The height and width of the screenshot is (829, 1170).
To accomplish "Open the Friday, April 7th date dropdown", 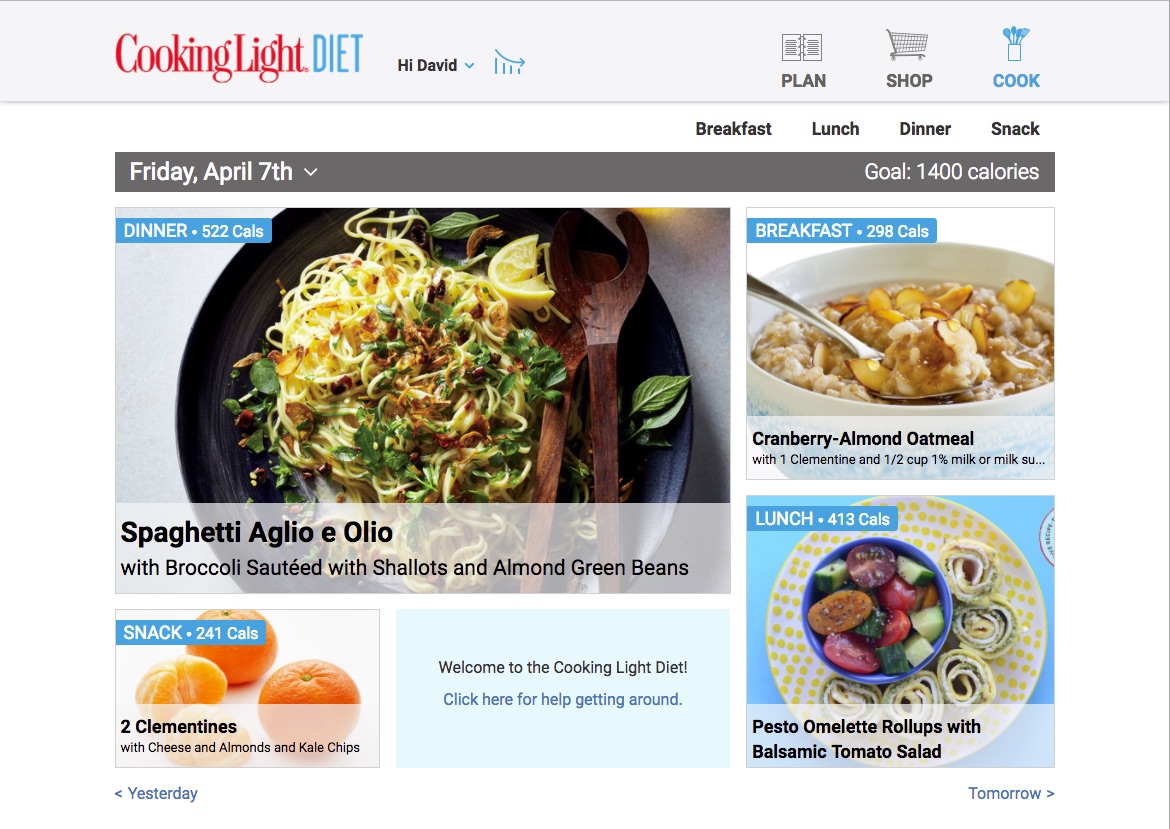I will (x=223, y=172).
